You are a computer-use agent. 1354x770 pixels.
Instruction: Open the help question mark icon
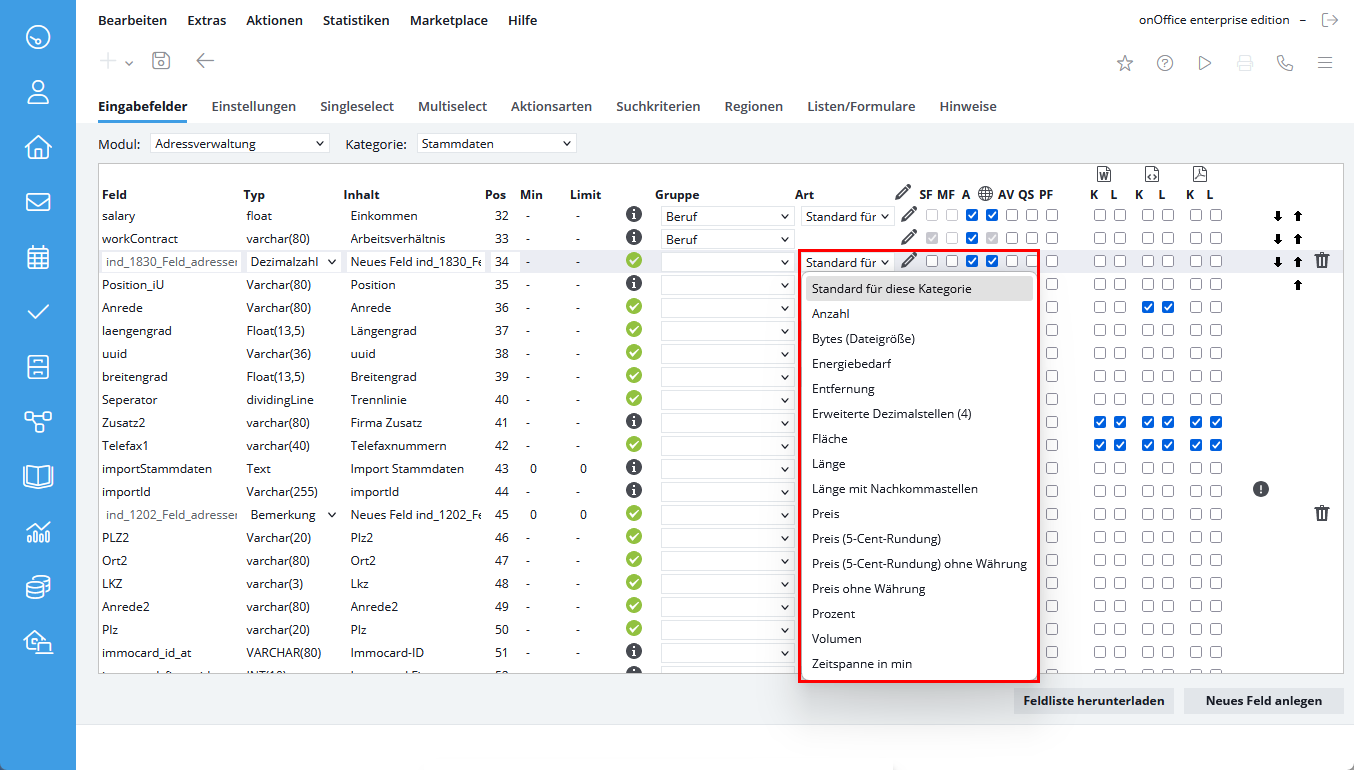click(x=1165, y=63)
